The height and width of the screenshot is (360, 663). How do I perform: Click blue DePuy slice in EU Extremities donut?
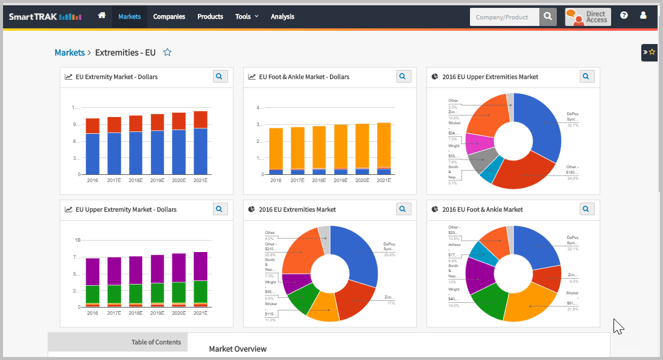pos(359,254)
